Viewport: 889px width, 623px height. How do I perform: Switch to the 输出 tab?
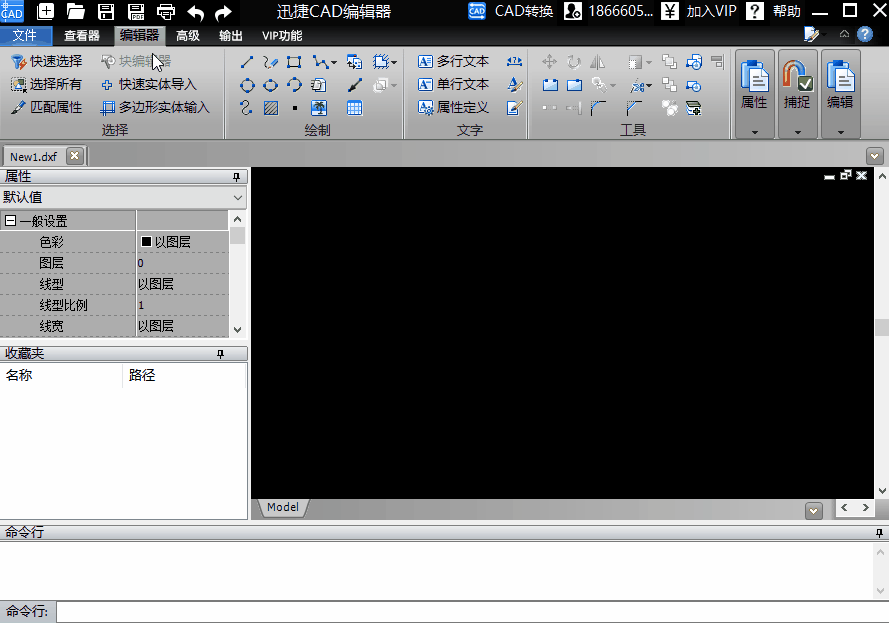click(x=231, y=36)
